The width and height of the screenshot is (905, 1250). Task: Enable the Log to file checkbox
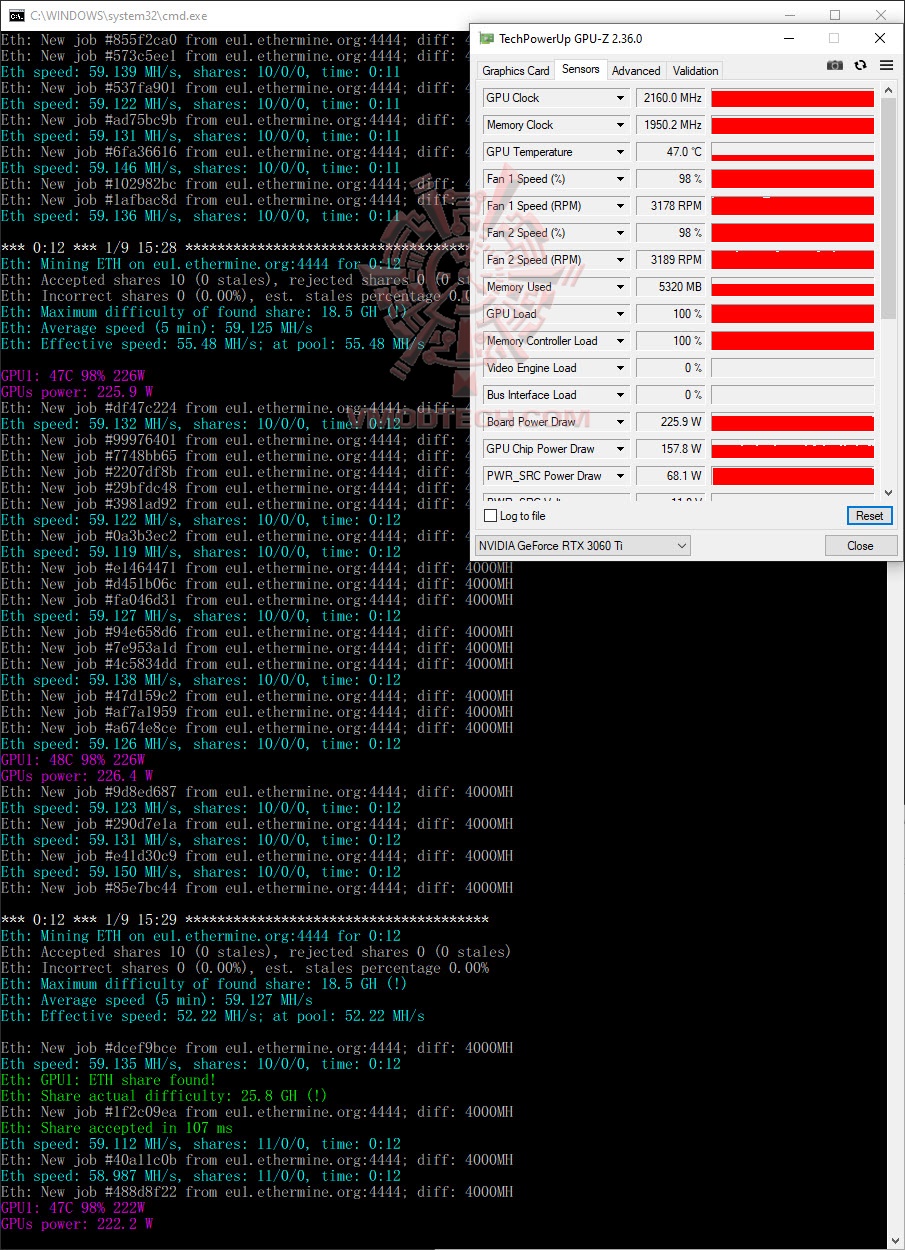(x=490, y=516)
